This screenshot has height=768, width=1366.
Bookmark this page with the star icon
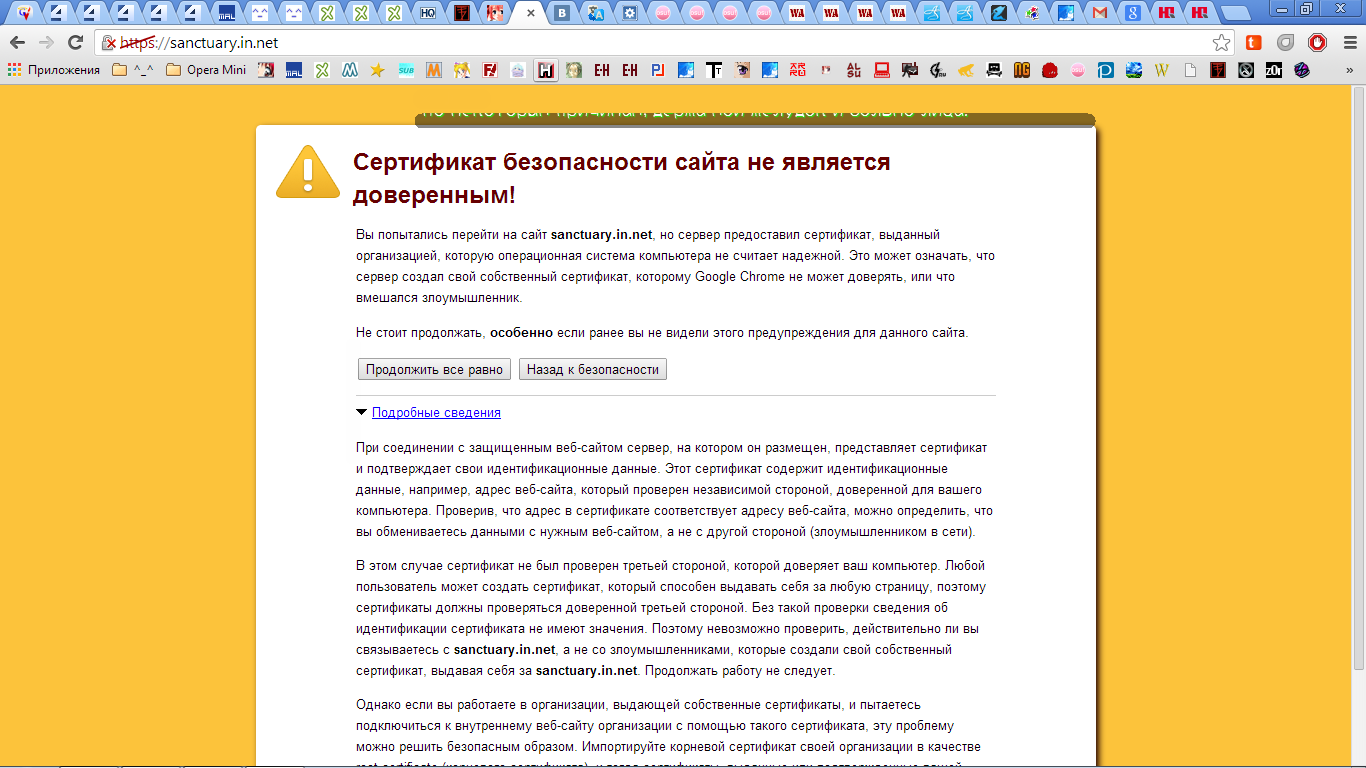click(x=1221, y=43)
